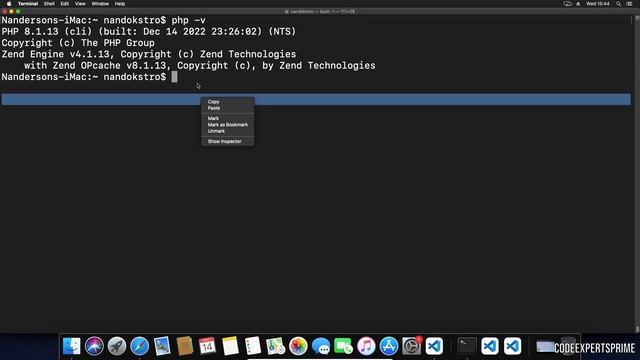Open the Edit menu
This screenshot has height=360, width=640.
click(x=64, y=4)
